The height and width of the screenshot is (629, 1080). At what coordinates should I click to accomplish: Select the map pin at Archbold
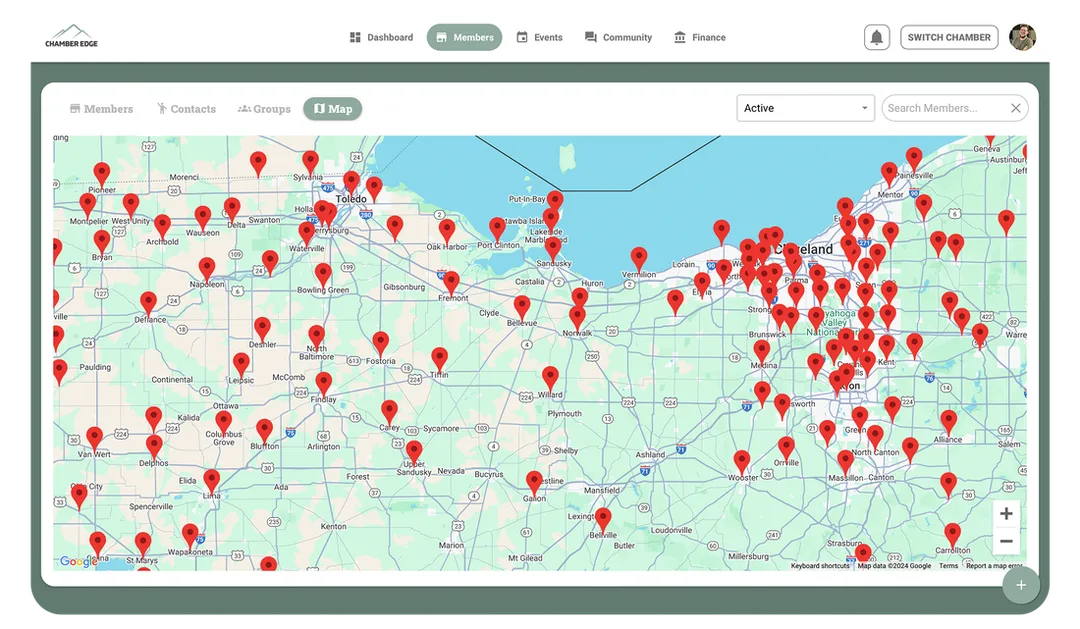(x=162, y=227)
